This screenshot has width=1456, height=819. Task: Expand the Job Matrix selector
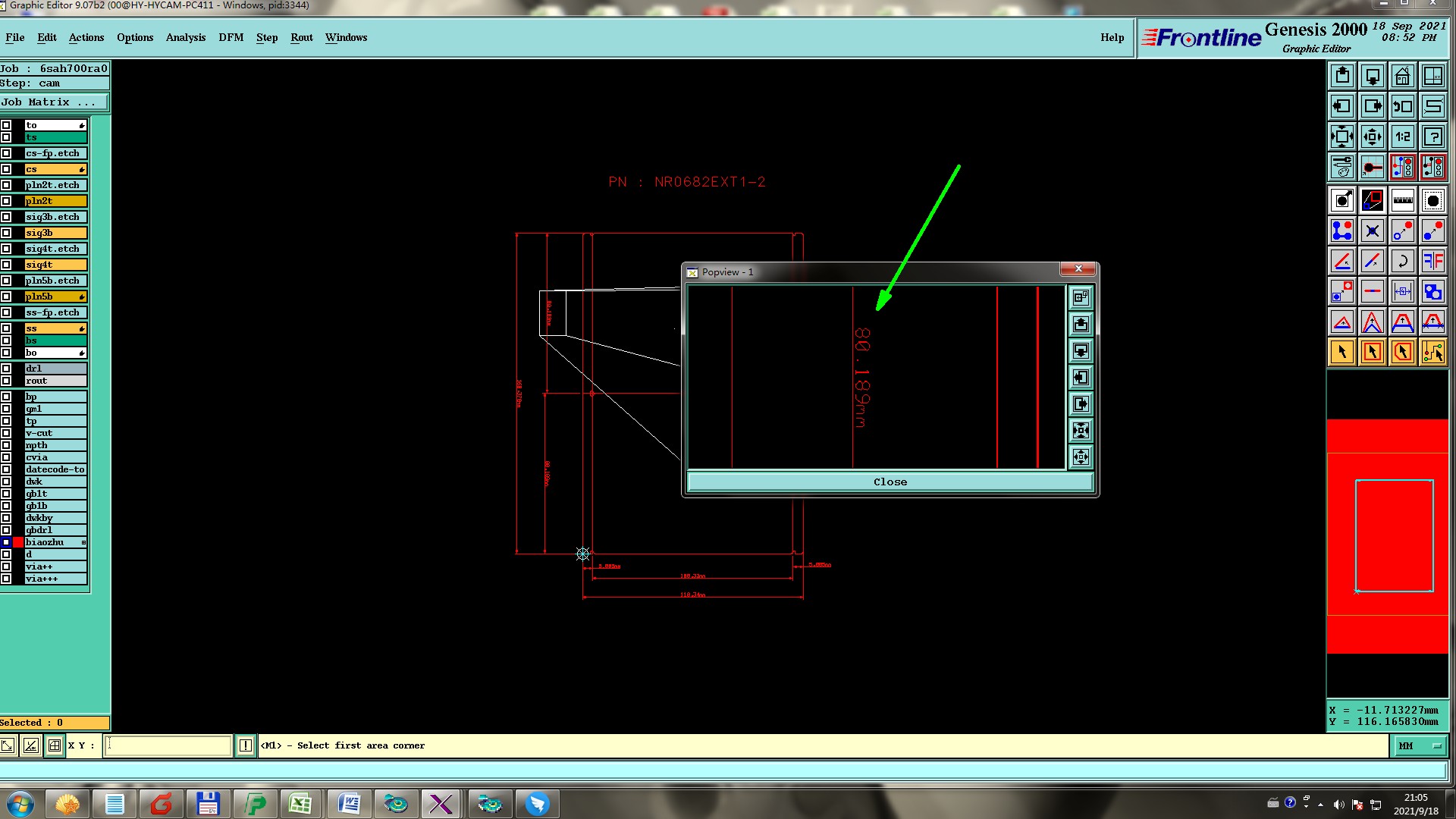53,102
